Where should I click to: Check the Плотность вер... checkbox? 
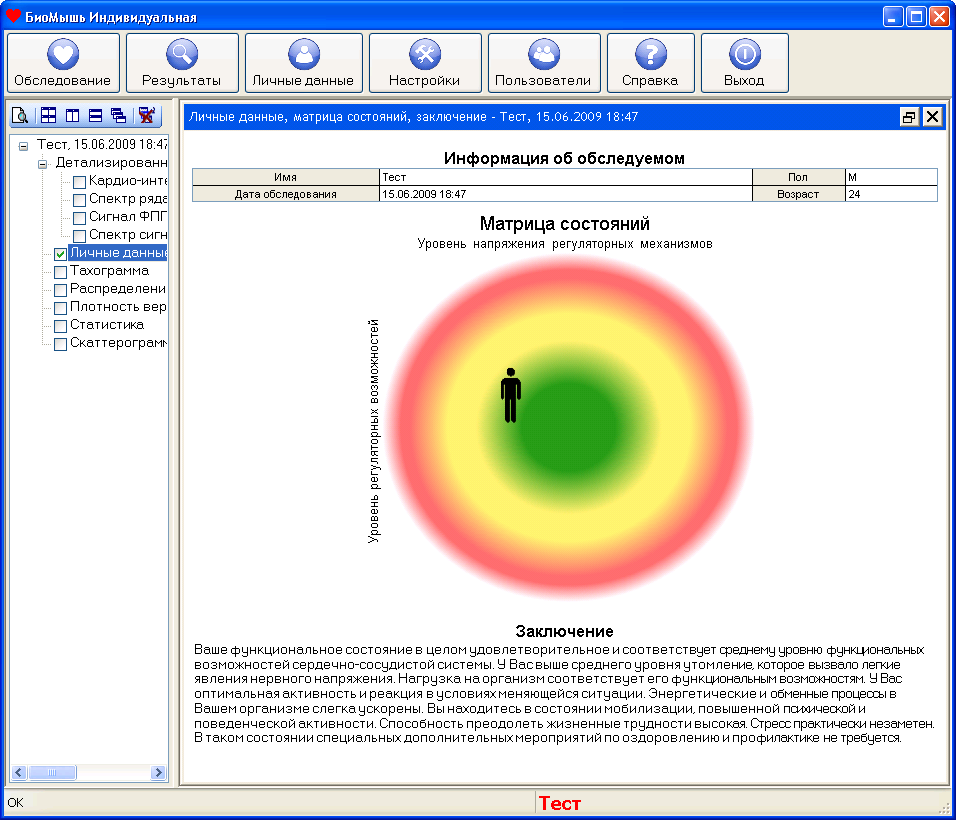[x=60, y=308]
